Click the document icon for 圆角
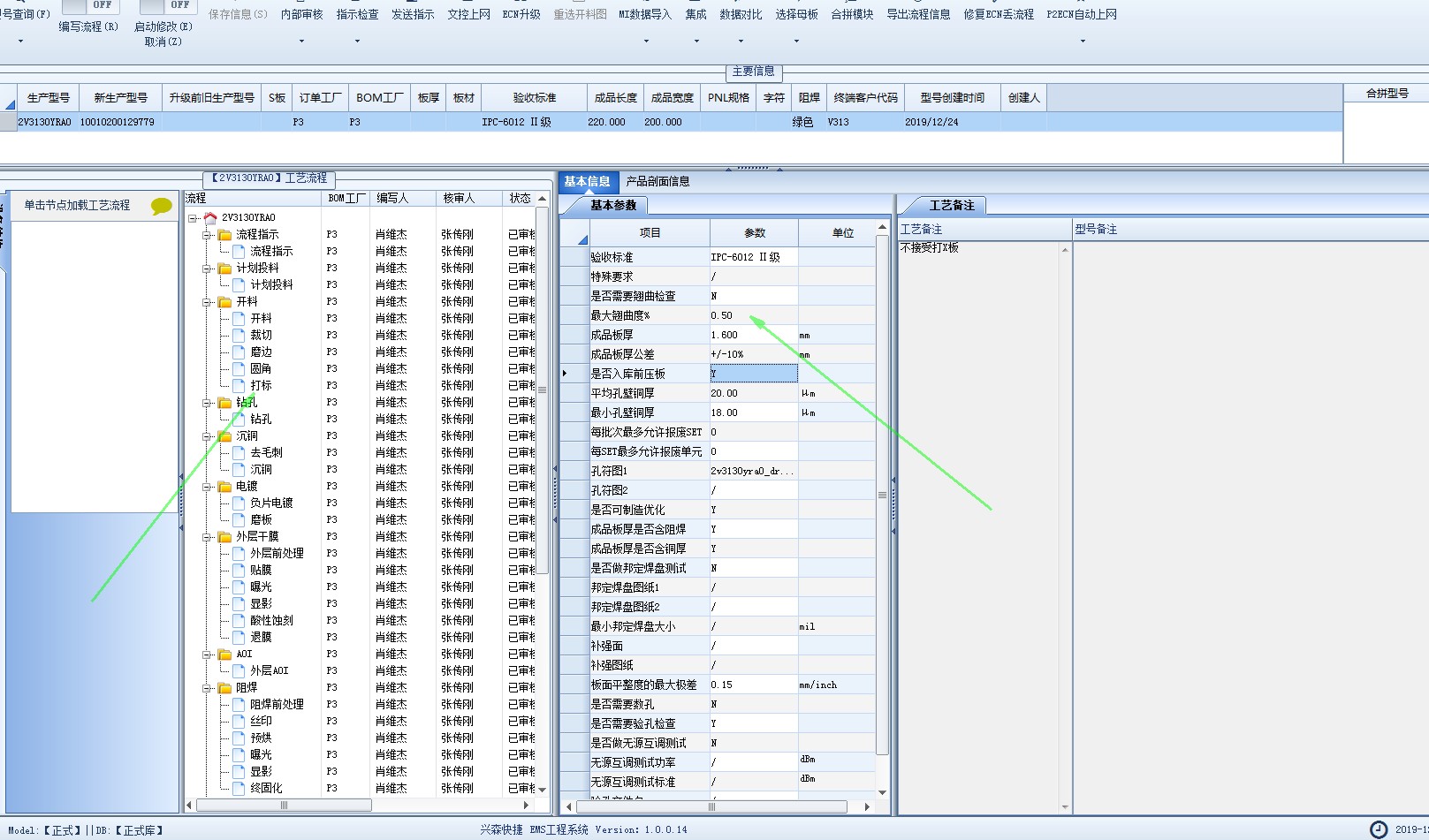Image resolution: width=1429 pixels, height=840 pixels. pyautogui.click(x=239, y=368)
